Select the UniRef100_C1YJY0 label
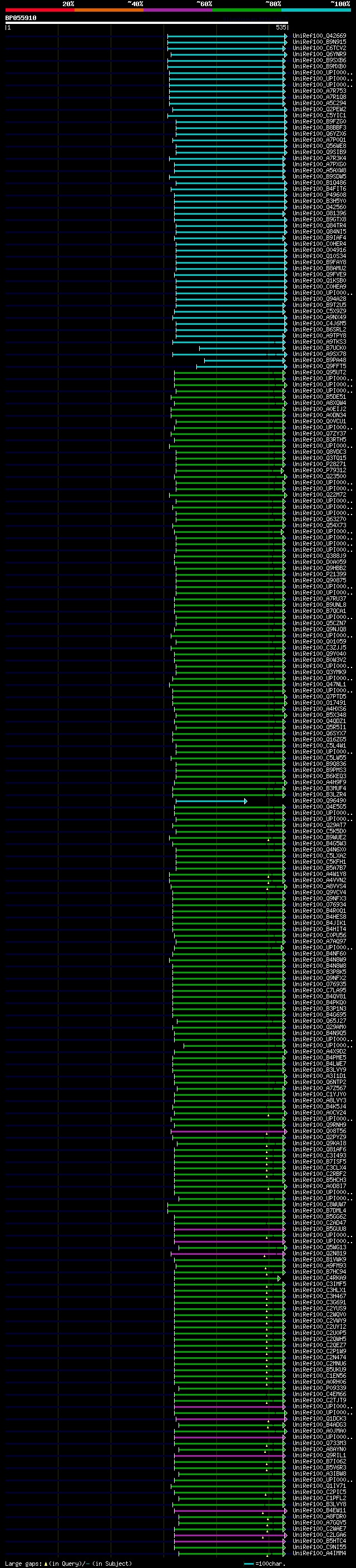 pos(319,1095)
